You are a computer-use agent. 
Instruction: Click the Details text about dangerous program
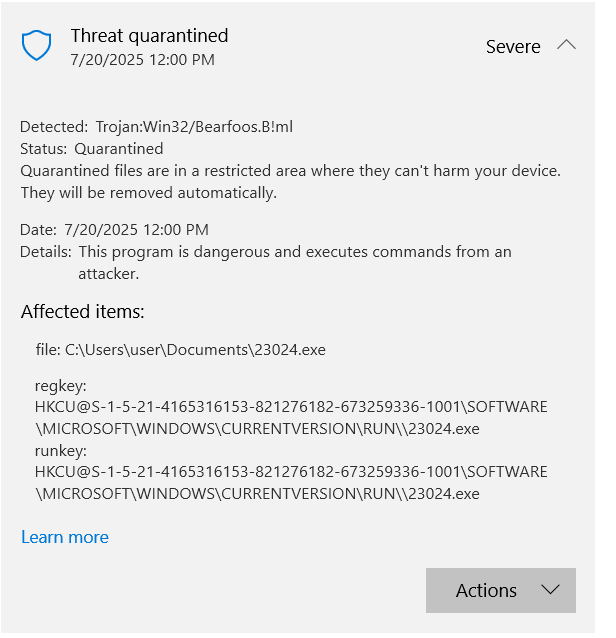point(295,263)
